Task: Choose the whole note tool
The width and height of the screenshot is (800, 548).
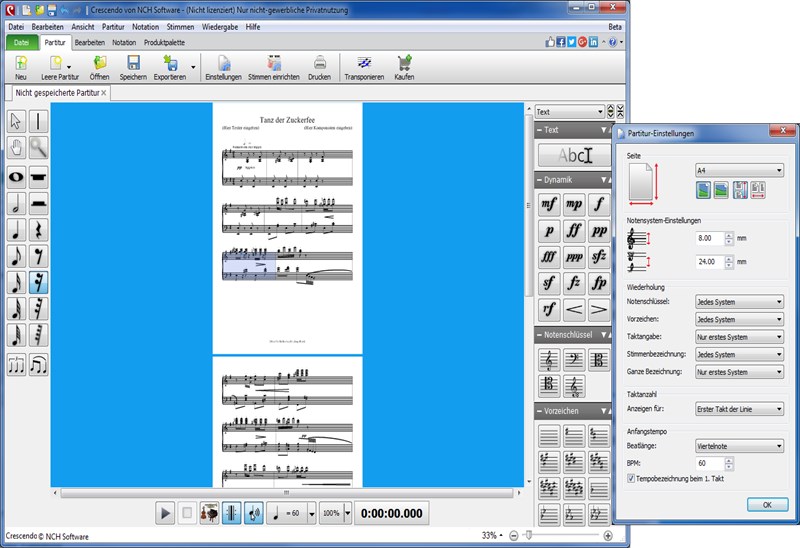Action: pyautogui.click(x=16, y=177)
